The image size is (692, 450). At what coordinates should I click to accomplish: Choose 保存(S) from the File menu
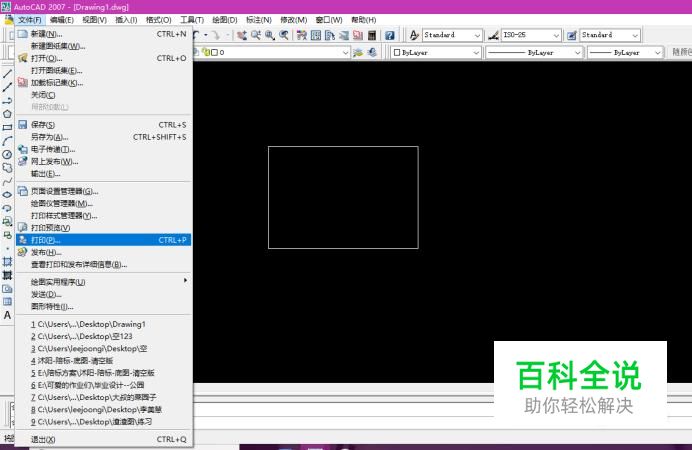[104, 125]
